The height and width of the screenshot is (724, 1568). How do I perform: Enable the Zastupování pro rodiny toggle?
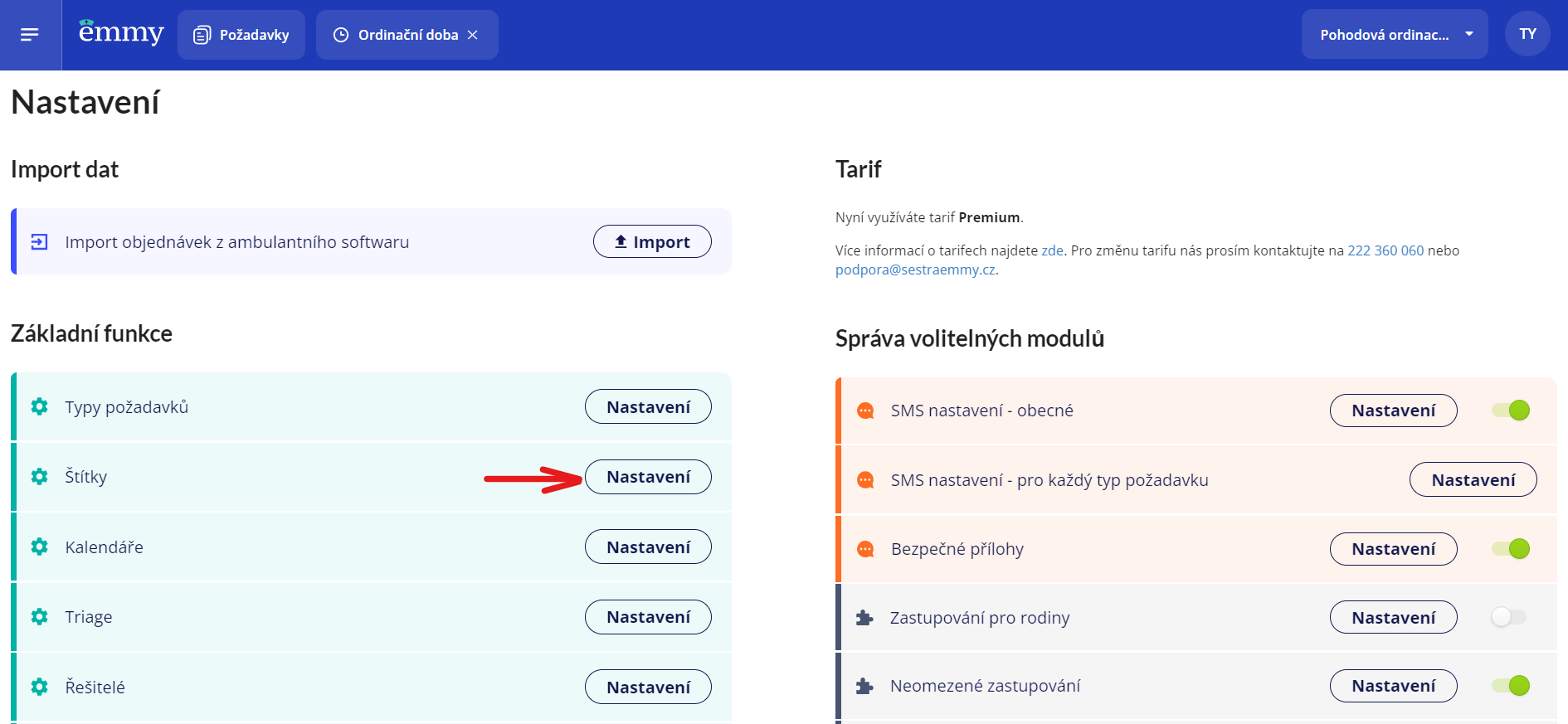click(x=1509, y=617)
